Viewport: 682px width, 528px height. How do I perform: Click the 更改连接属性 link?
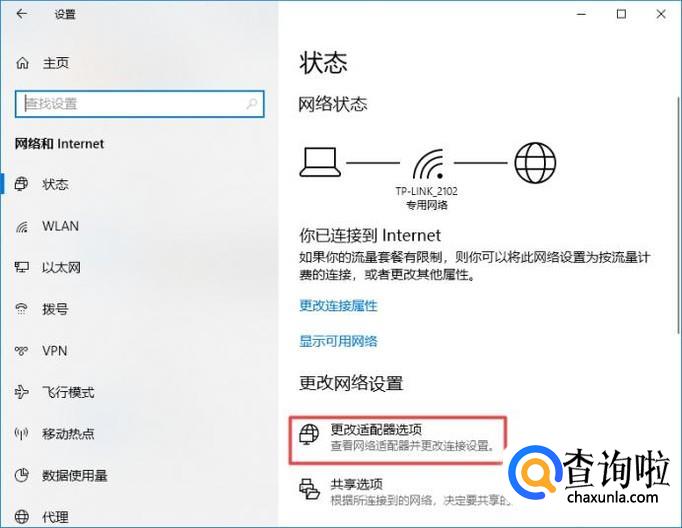click(338, 306)
